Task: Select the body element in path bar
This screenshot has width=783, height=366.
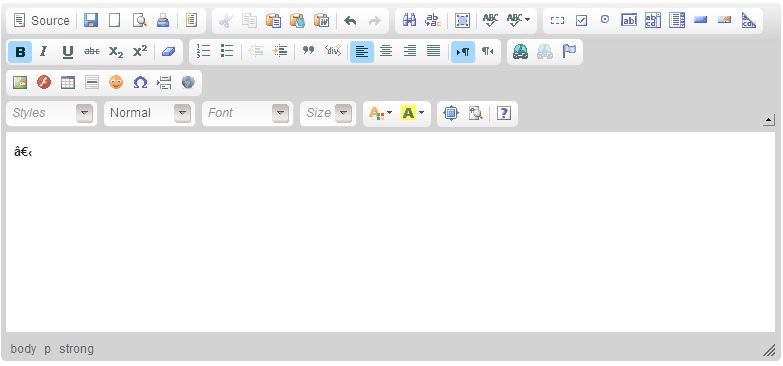Action: pyautogui.click(x=23, y=349)
